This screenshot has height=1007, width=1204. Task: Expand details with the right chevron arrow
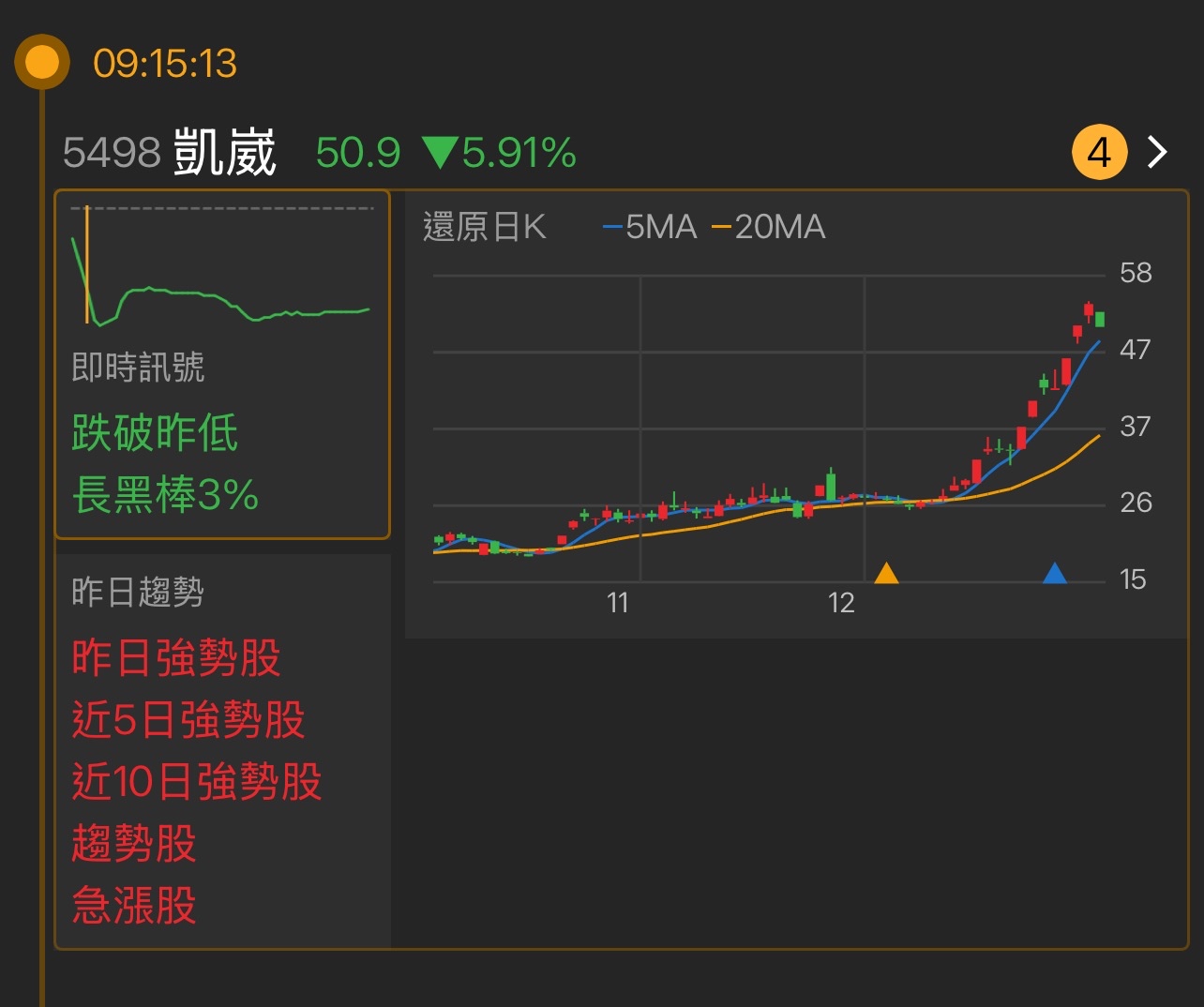1157,151
